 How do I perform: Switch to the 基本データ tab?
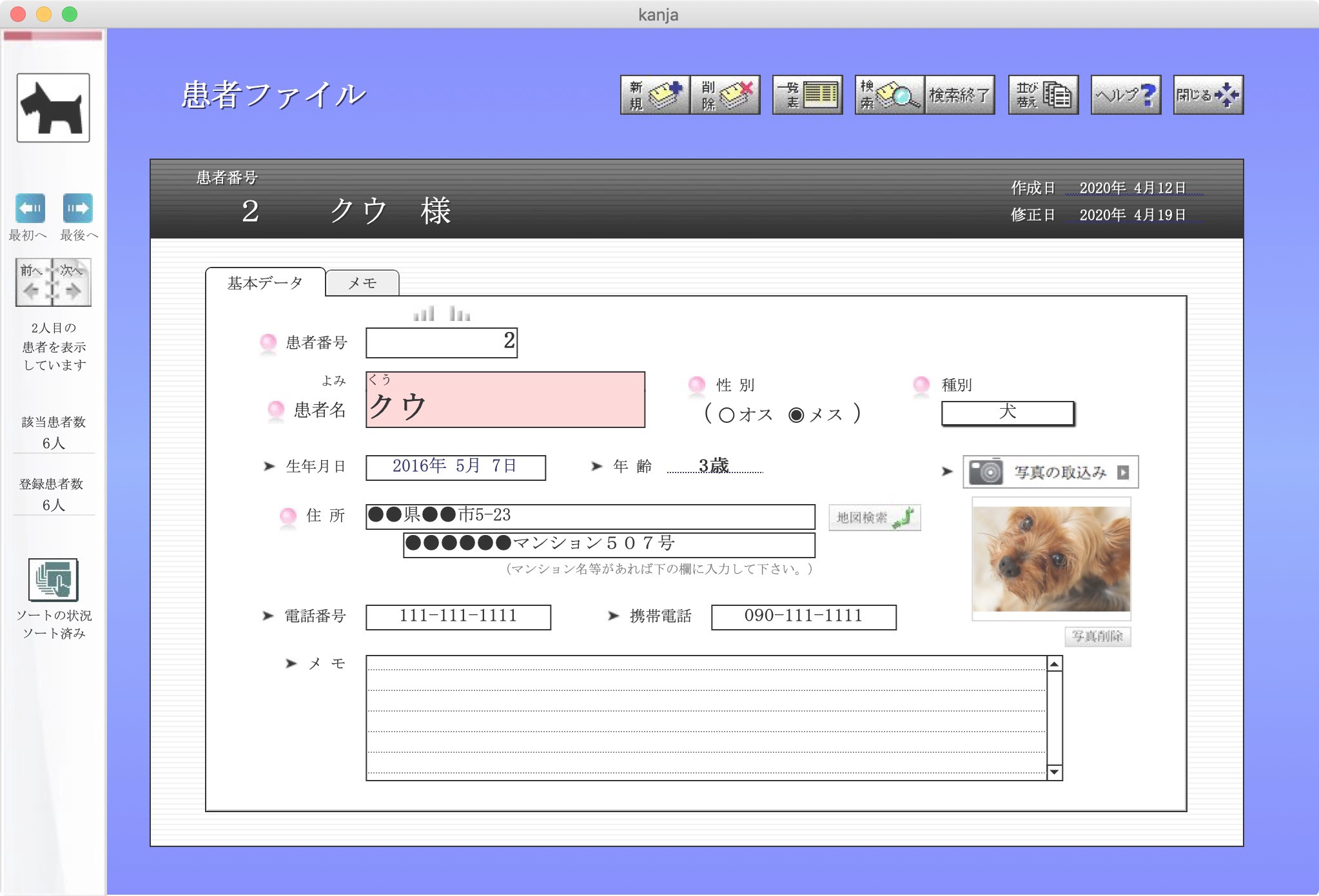tap(264, 282)
